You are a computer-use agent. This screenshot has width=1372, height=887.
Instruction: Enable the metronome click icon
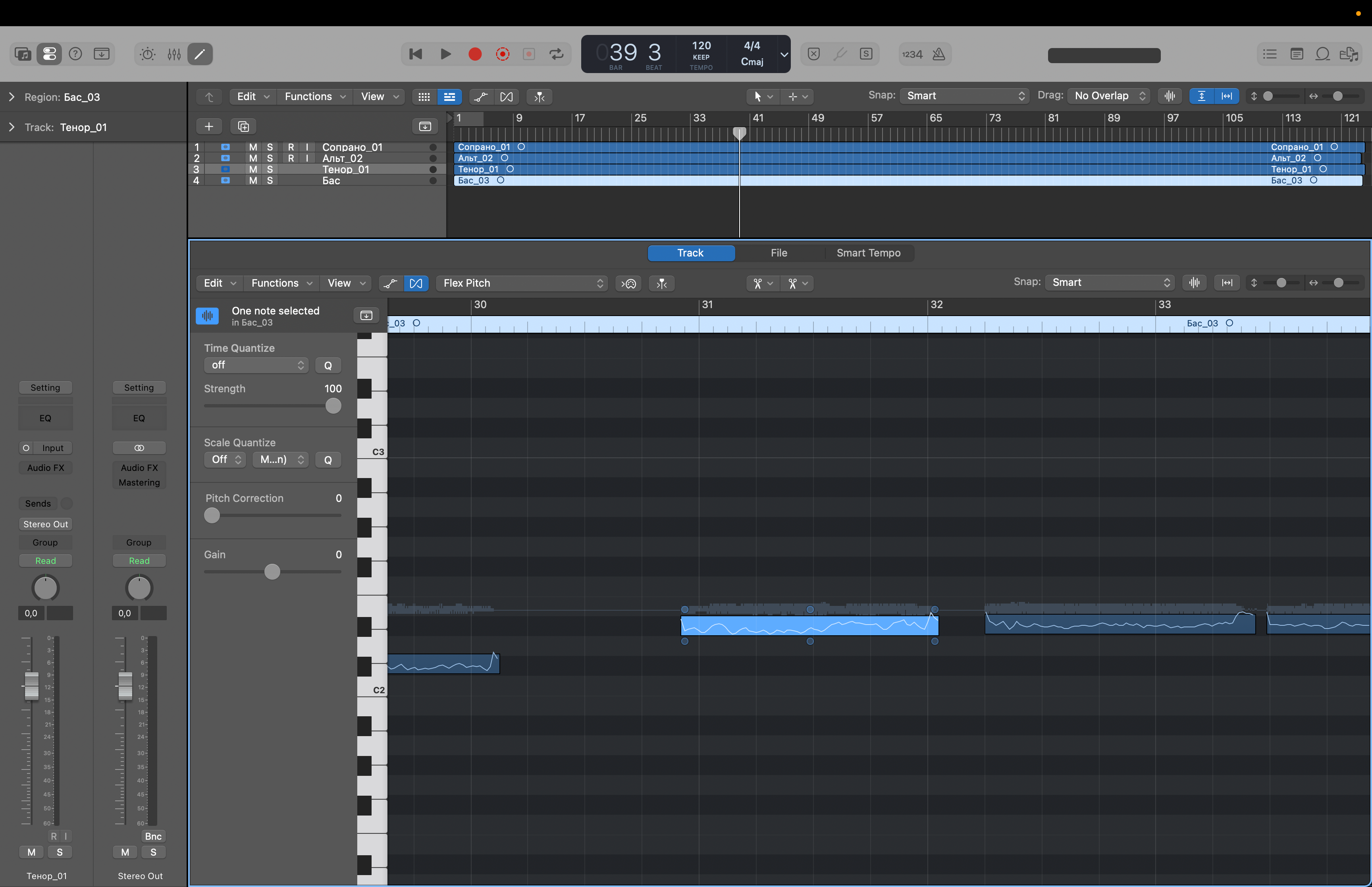[939, 54]
